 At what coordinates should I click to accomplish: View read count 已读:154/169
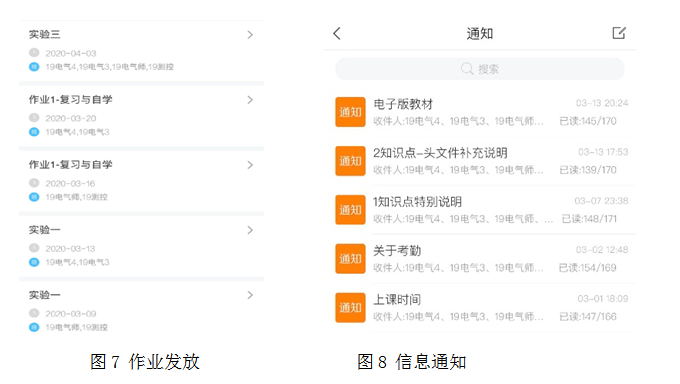(x=588, y=268)
